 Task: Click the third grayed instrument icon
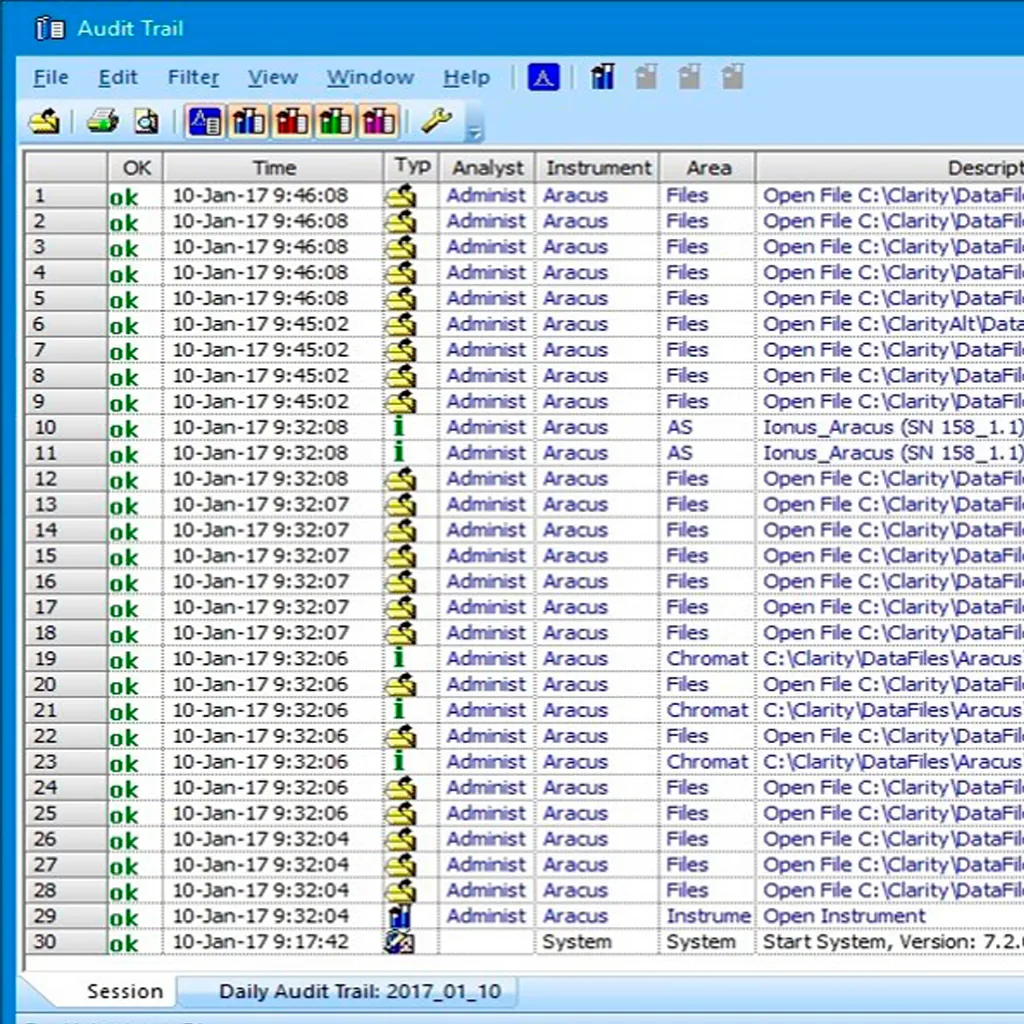click(733, 77)
